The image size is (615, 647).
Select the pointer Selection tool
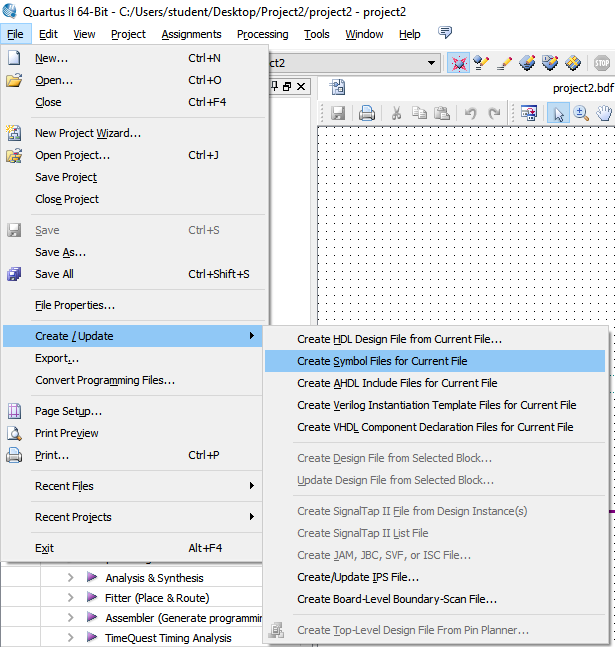click(x=557, y=114)
